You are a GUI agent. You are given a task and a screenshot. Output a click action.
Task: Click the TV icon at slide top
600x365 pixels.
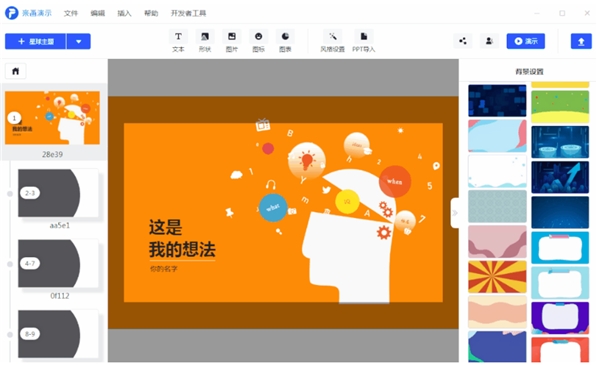263,124
